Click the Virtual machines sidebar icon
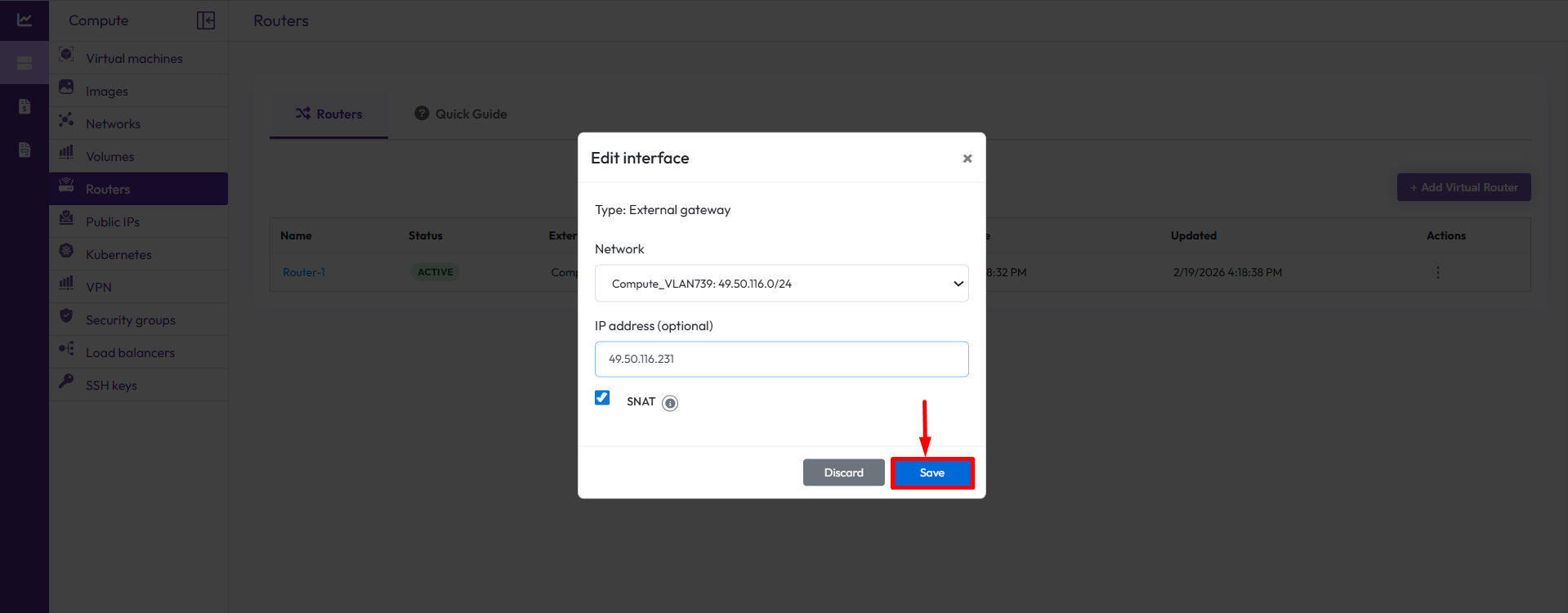Viewport: 1568px width, 613px height. pos(67,55)
